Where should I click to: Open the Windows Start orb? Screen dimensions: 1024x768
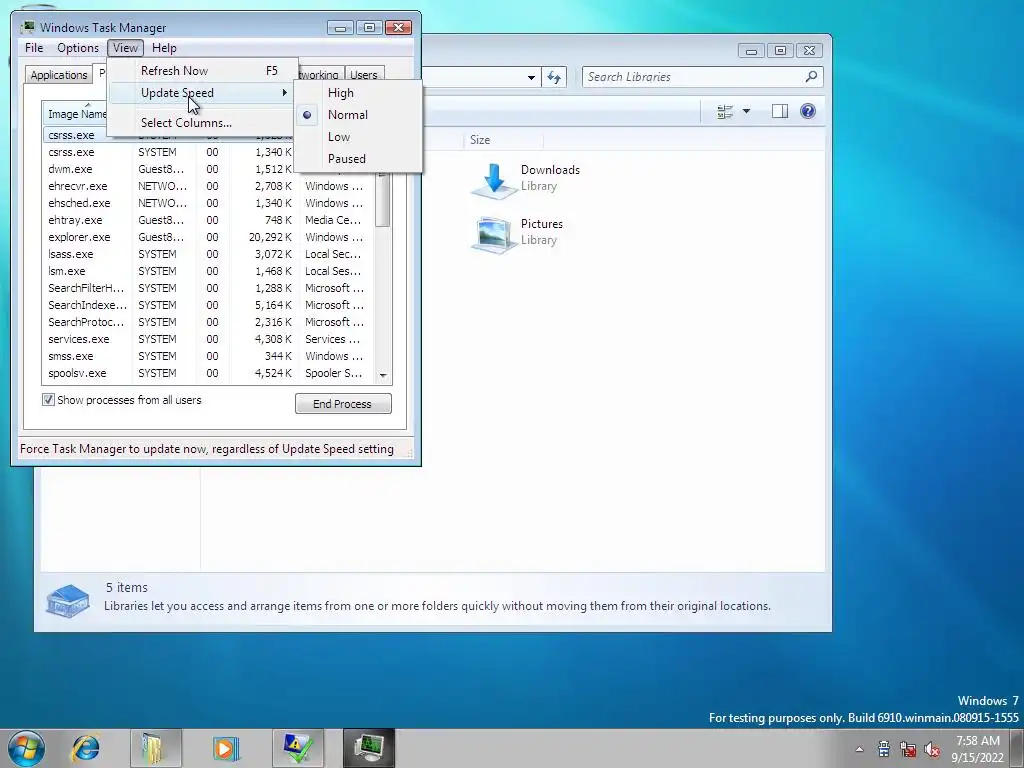point(27,748)
